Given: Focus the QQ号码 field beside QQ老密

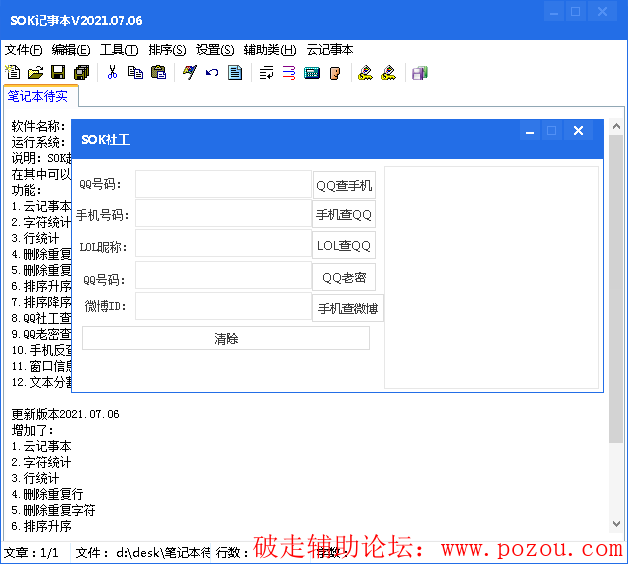Looking at the screenshot, I should point(223,275).
